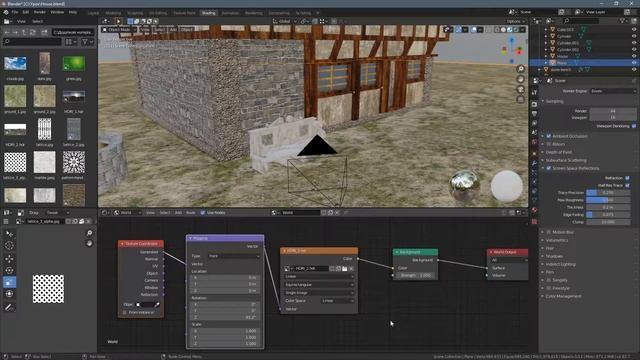This screenshot has height=360, width=640.
Task: Click the viewport pan hand gizmo
Action: [x=520, y=79]
